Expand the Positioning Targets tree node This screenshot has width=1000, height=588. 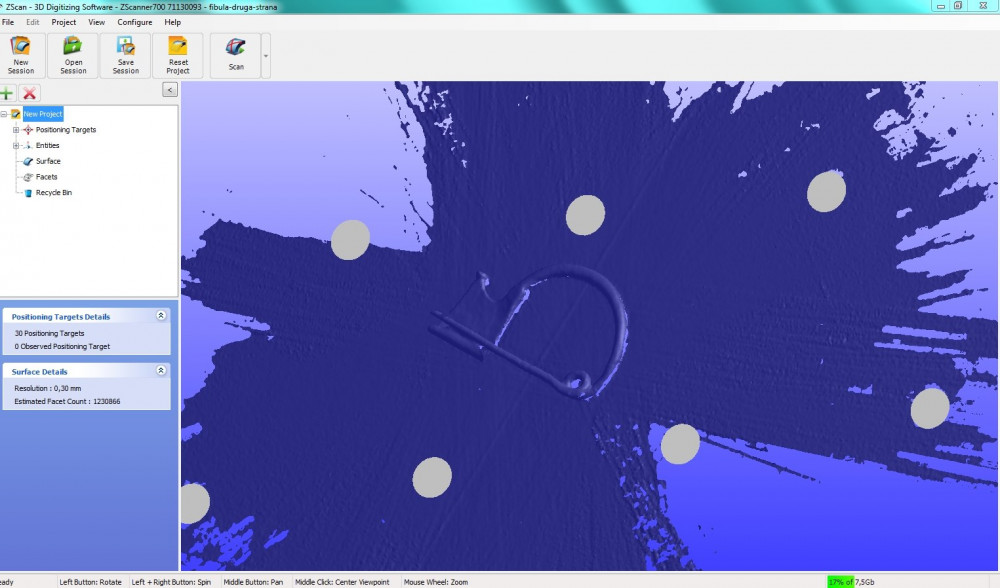[16, 130]
